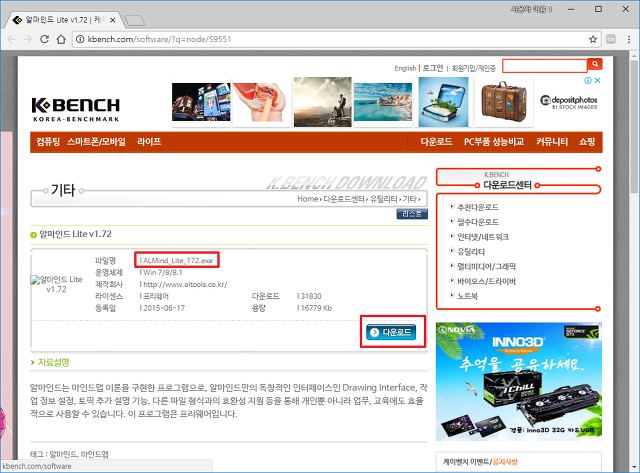Open the PC부품 성능비교 menu
This screenshot has width=640, height=473.
click(494, 142)
